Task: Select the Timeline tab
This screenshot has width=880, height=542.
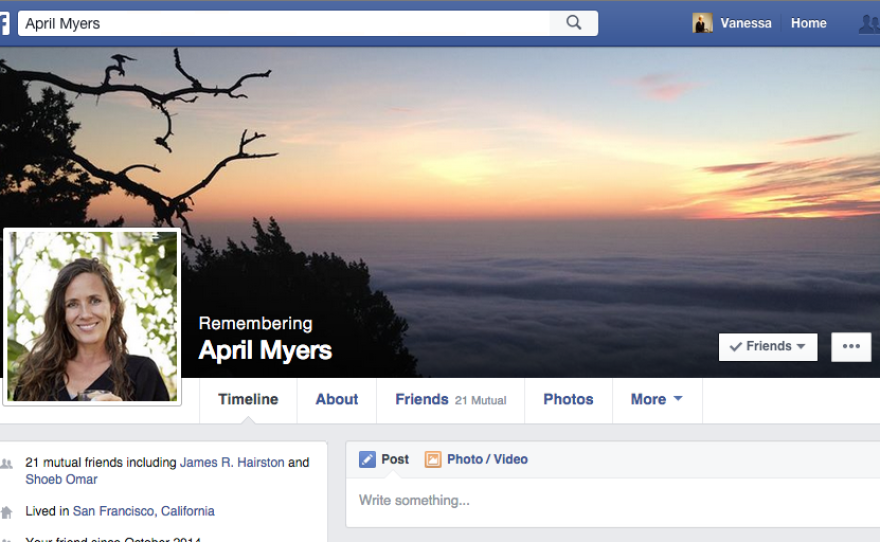Action: pos(248,399)
